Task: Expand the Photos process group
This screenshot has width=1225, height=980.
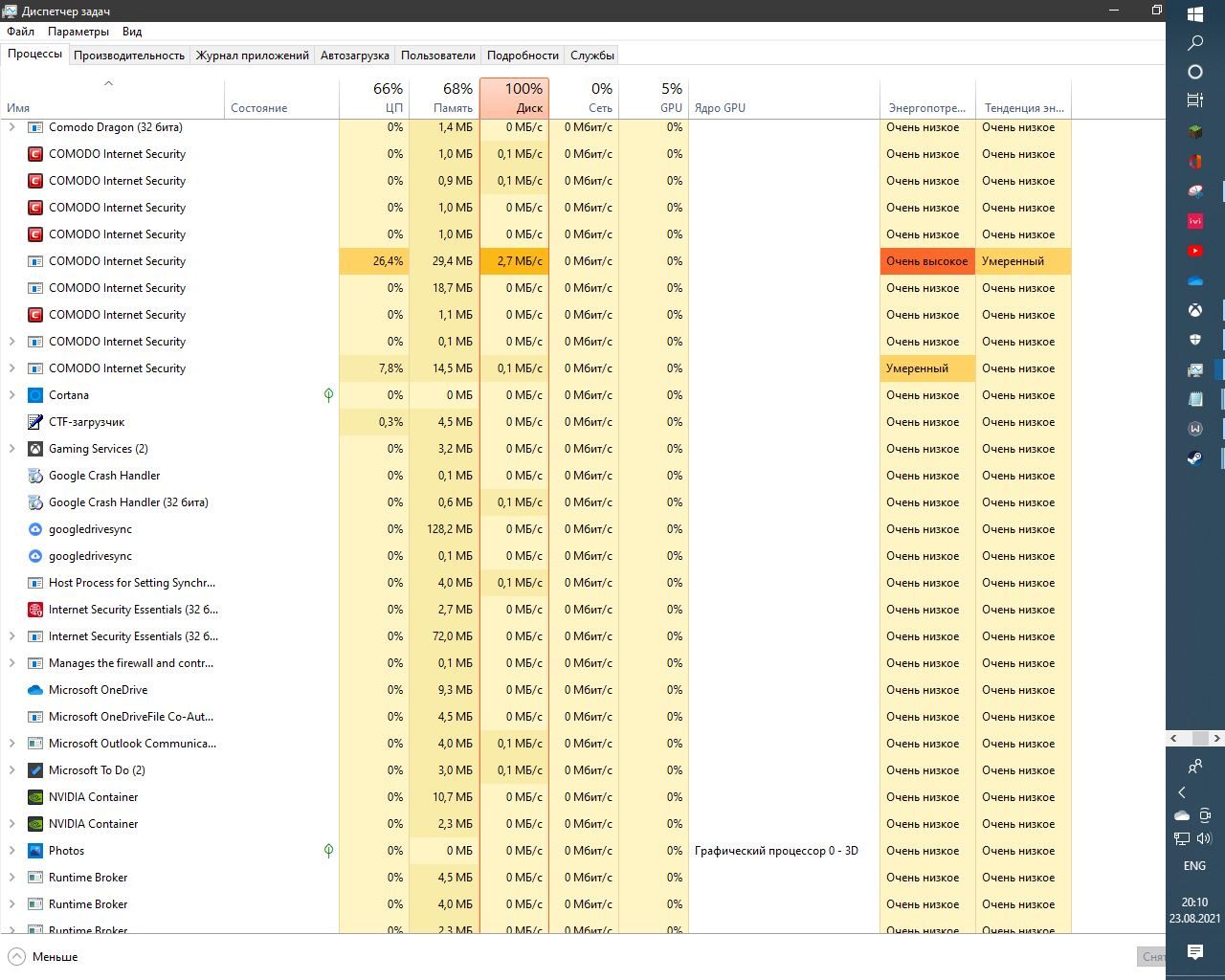Action: pyautogui.click(x=11, y=851)
